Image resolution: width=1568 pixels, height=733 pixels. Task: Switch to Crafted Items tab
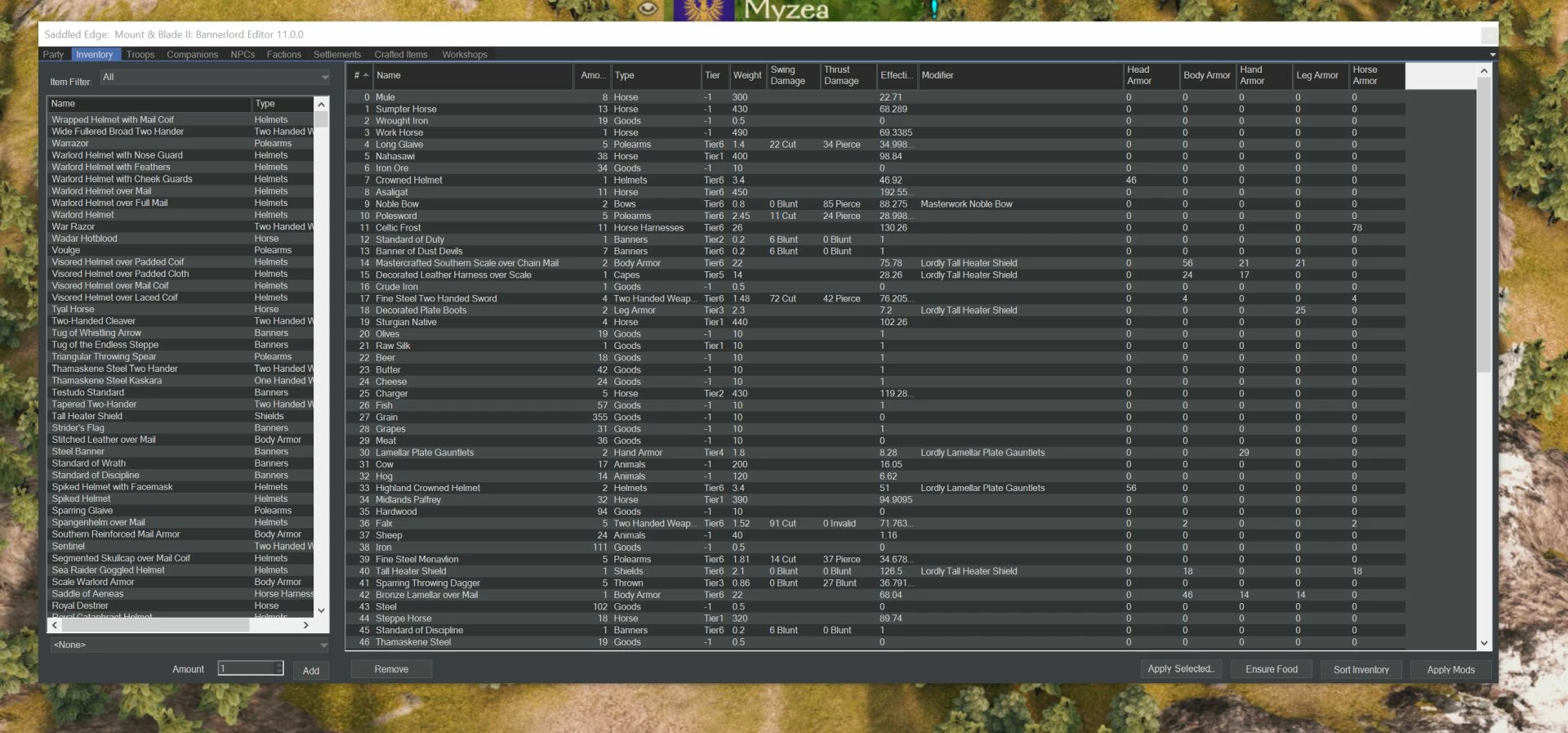pos(401,55)
